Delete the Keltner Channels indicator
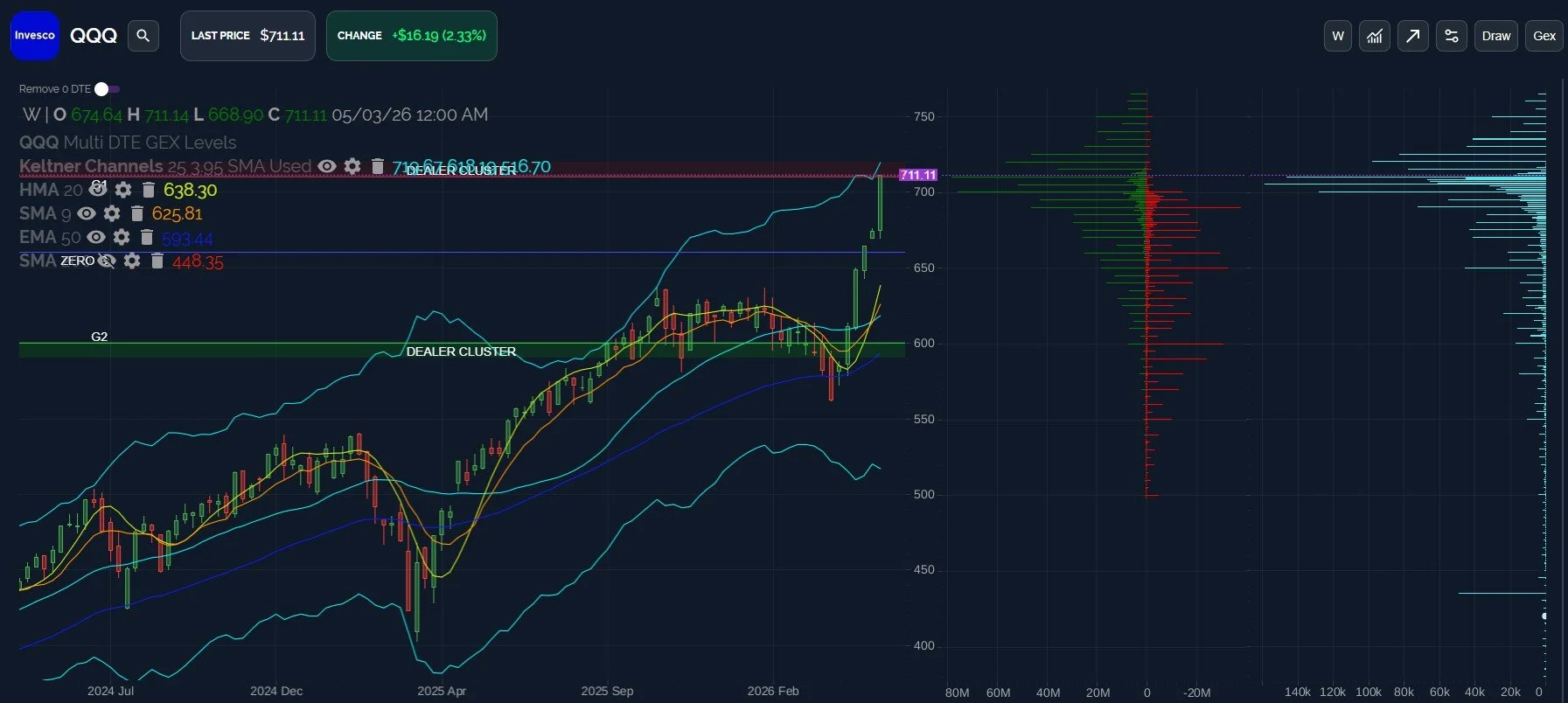The height and width of the screenshot is (703, 1568). (x=378, y=166)
